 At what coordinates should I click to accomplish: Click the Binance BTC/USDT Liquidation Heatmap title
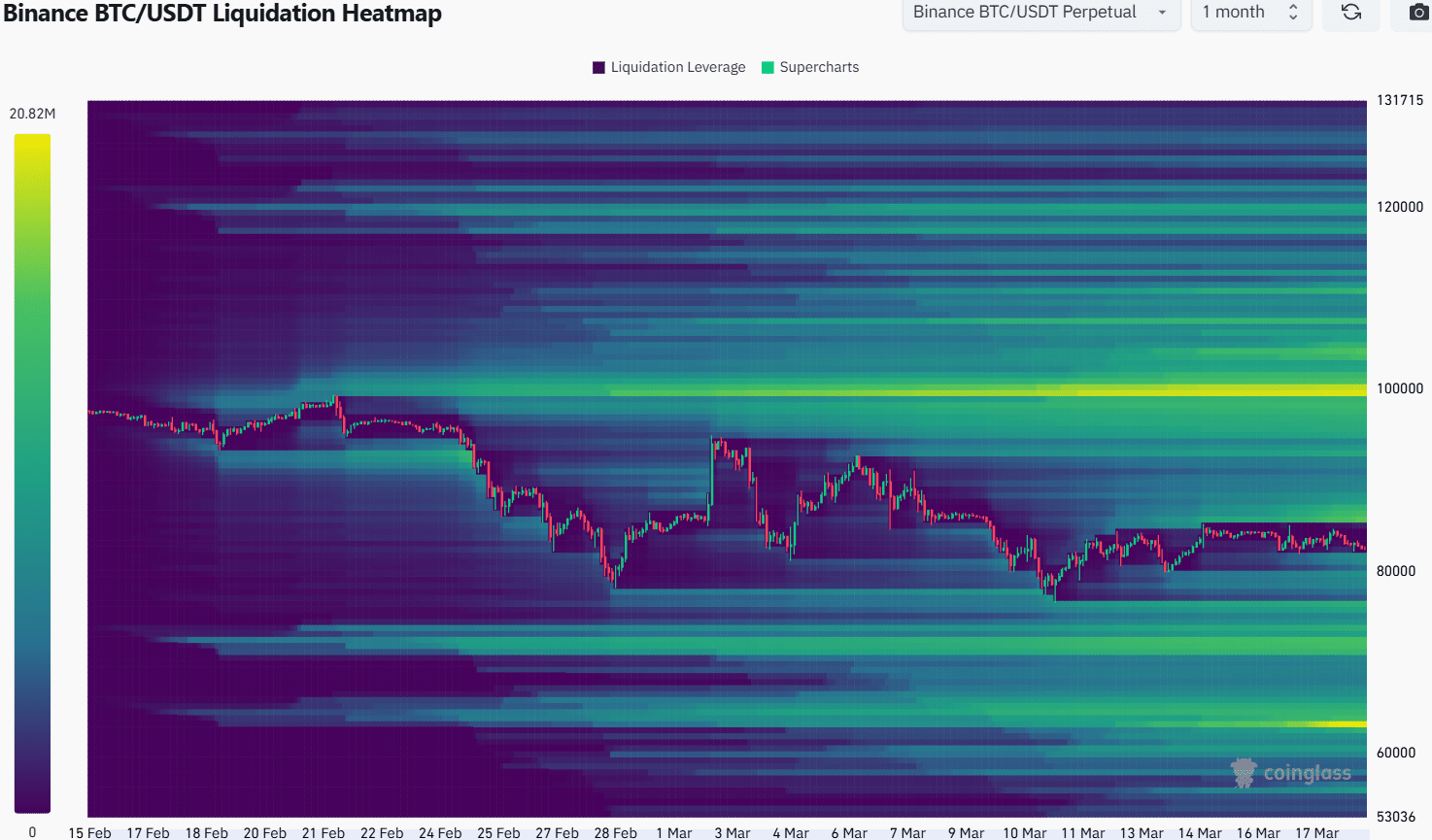222,14
